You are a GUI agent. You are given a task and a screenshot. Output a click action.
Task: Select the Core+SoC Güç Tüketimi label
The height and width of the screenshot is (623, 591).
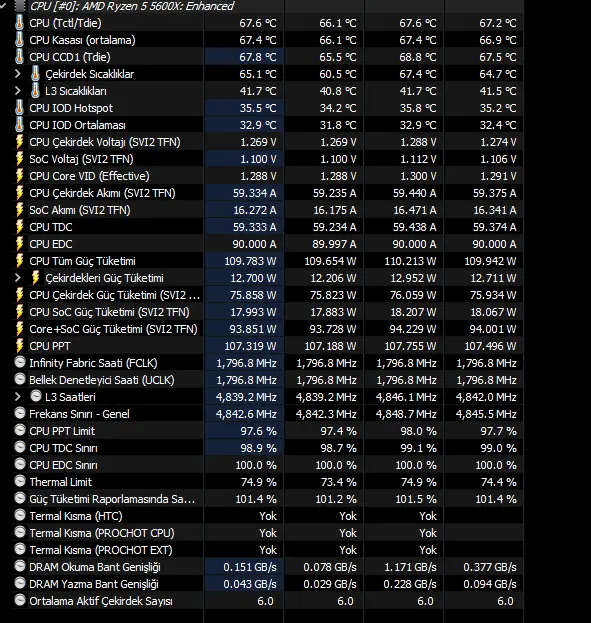[113, 329]
